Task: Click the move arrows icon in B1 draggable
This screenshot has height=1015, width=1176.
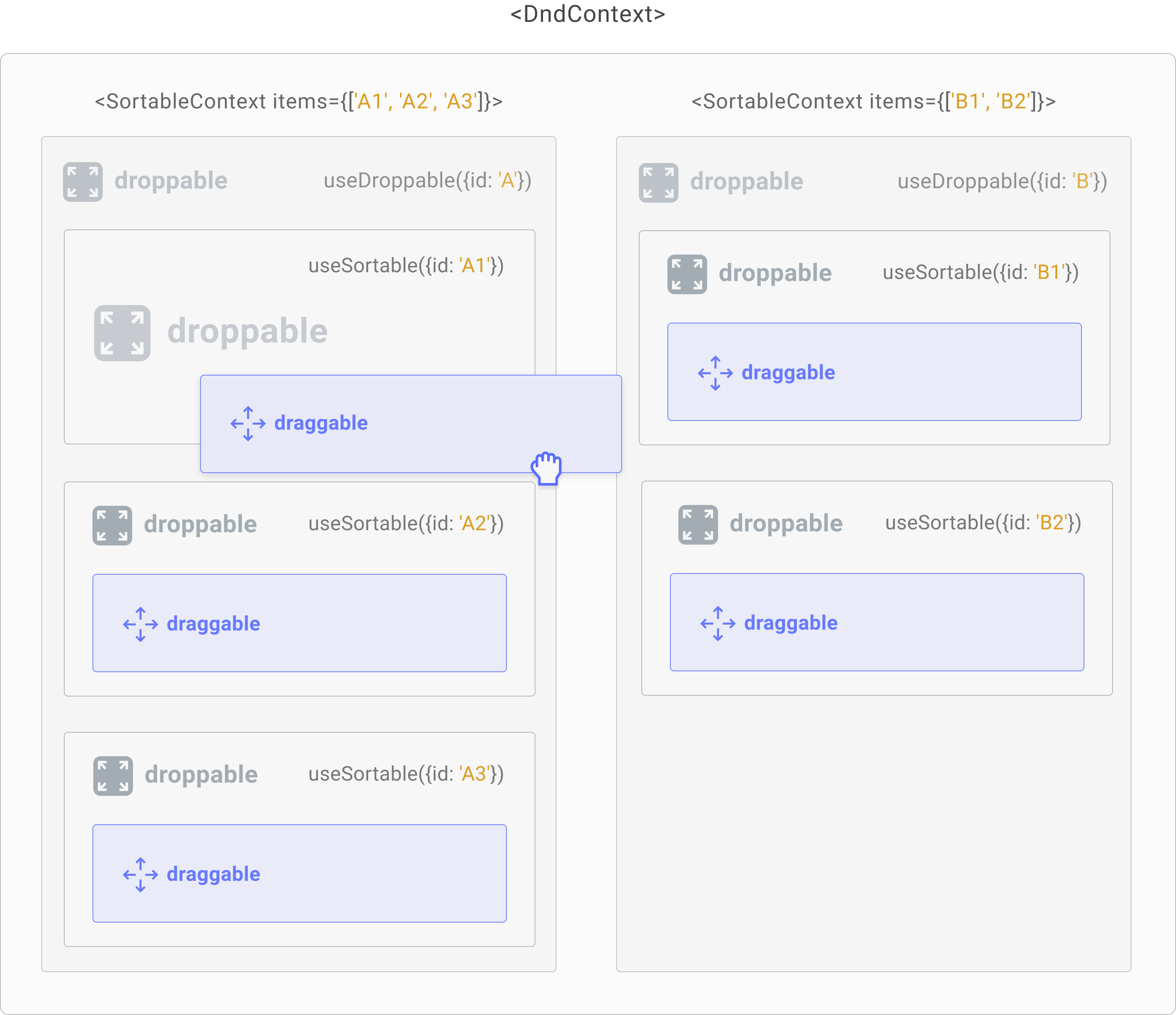Action: (x=716, y=373)
